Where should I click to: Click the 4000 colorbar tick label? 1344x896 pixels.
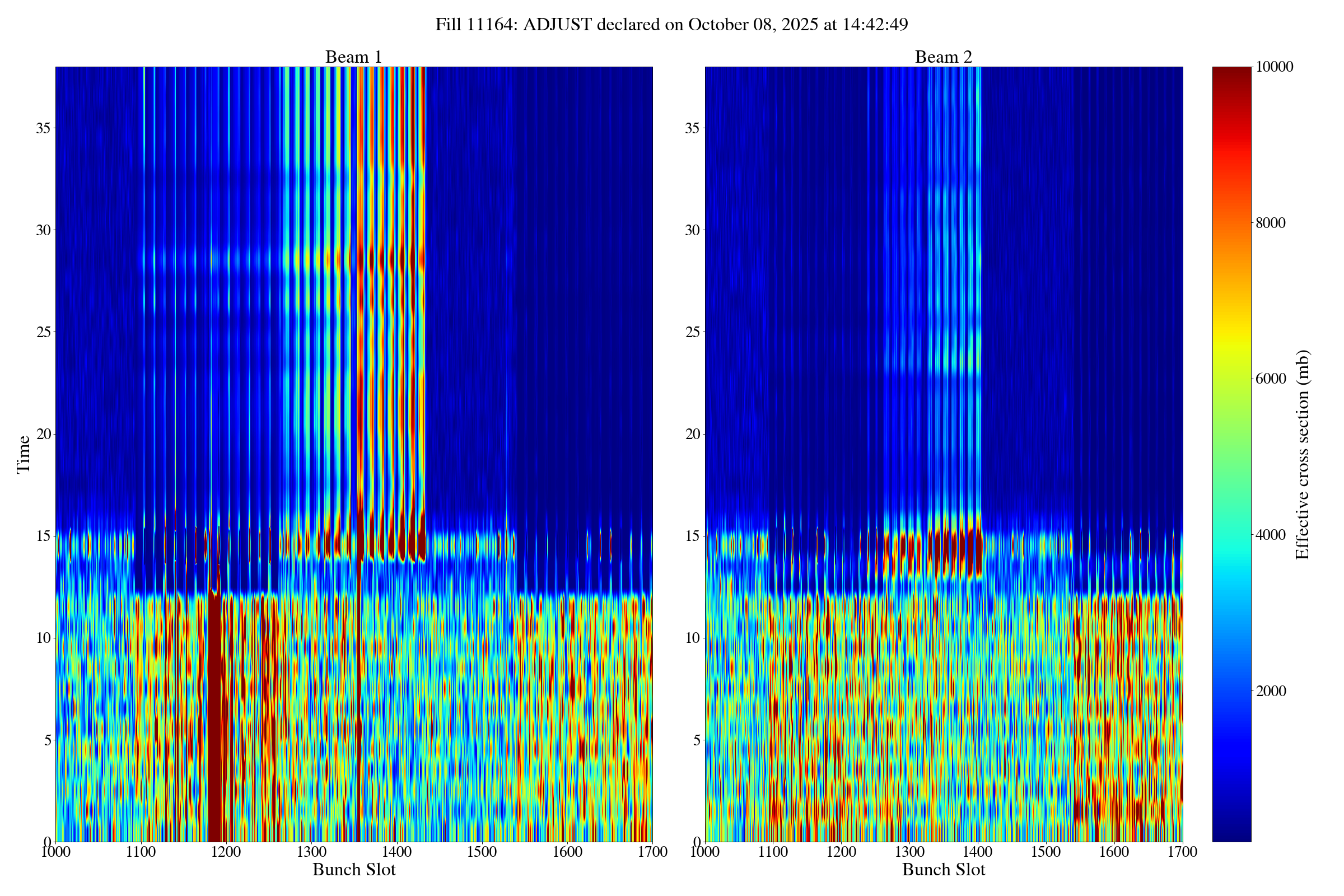(x=1270, y=535)
